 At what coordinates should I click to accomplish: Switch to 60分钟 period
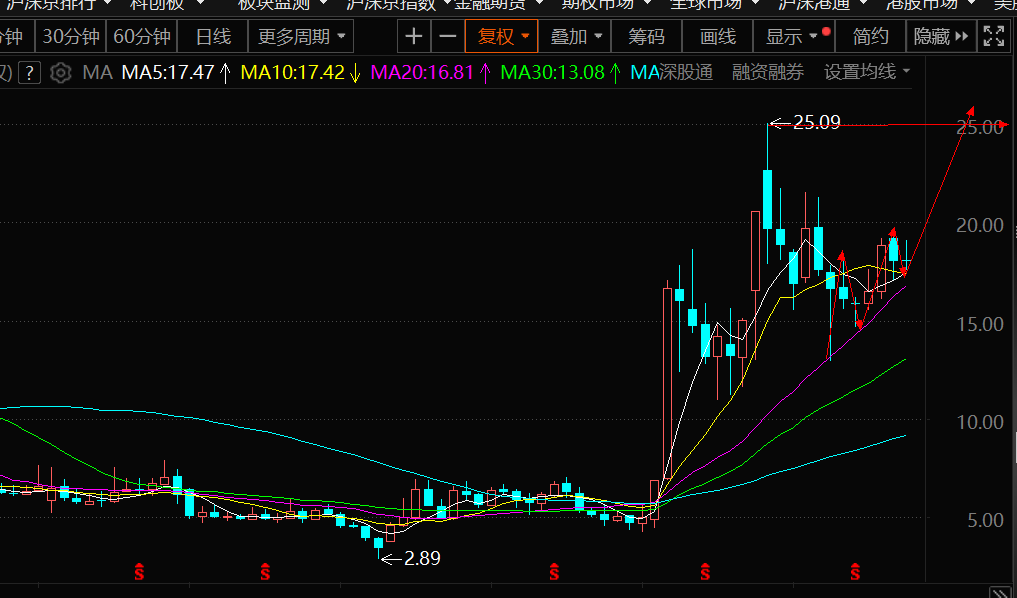[142, 36]
